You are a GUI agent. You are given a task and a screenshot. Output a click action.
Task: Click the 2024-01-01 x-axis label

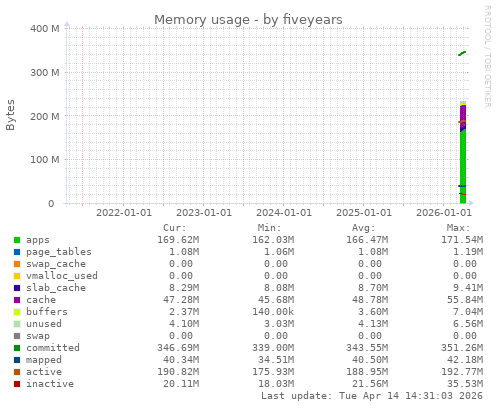pyautogui.click(x=284, y=213)
